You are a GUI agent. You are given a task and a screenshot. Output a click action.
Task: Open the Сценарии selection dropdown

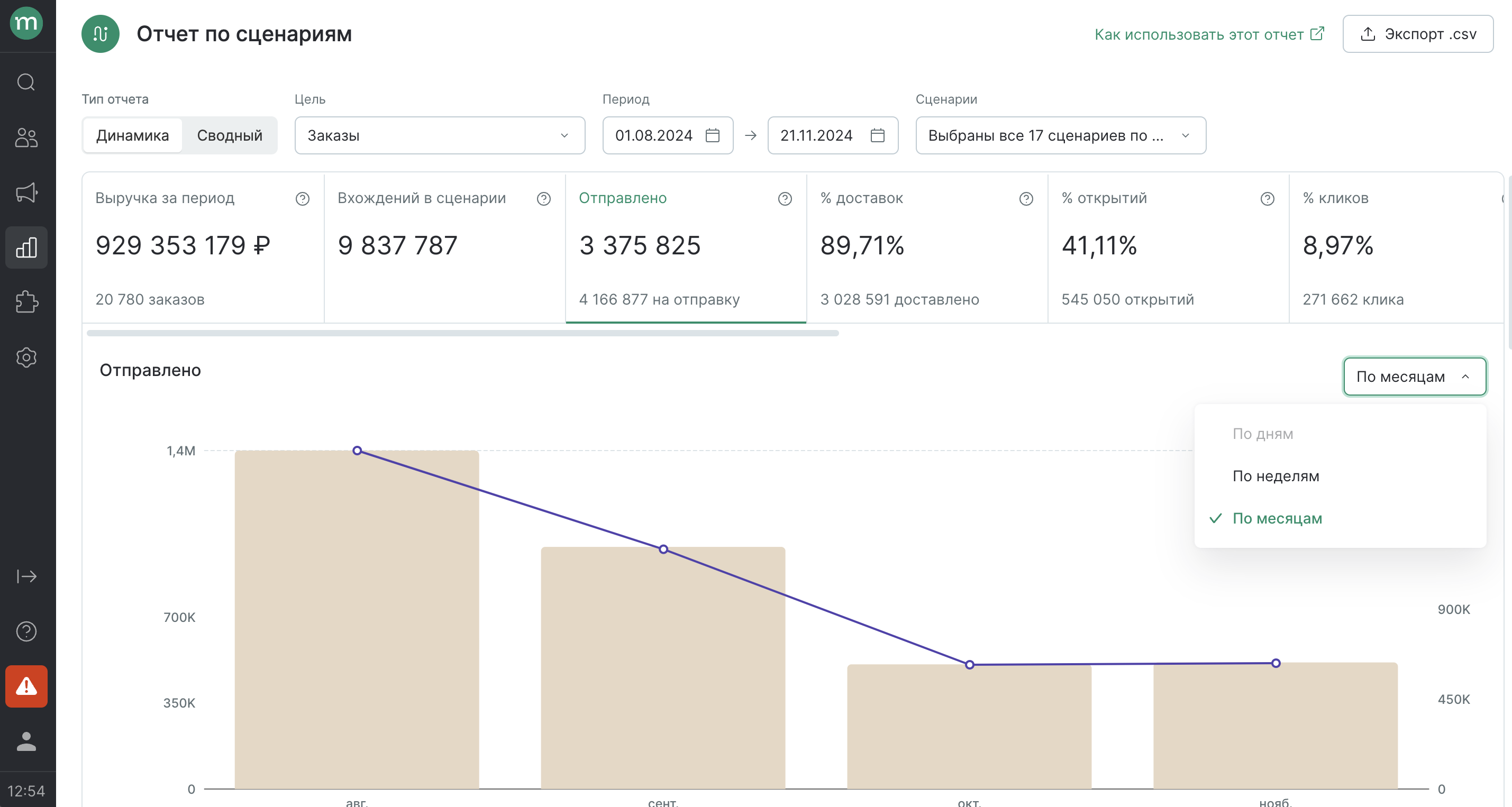tap(1061, 135)
